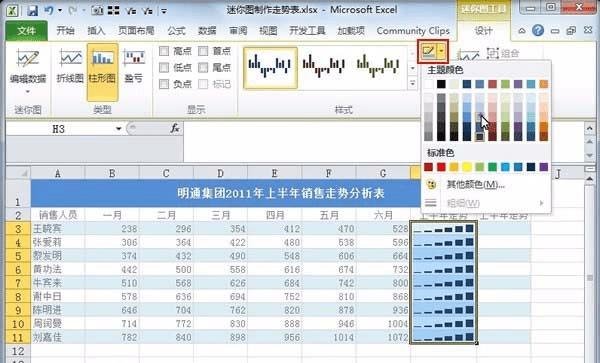Select the first sparkline style thumbnail

tap(271, 68)
